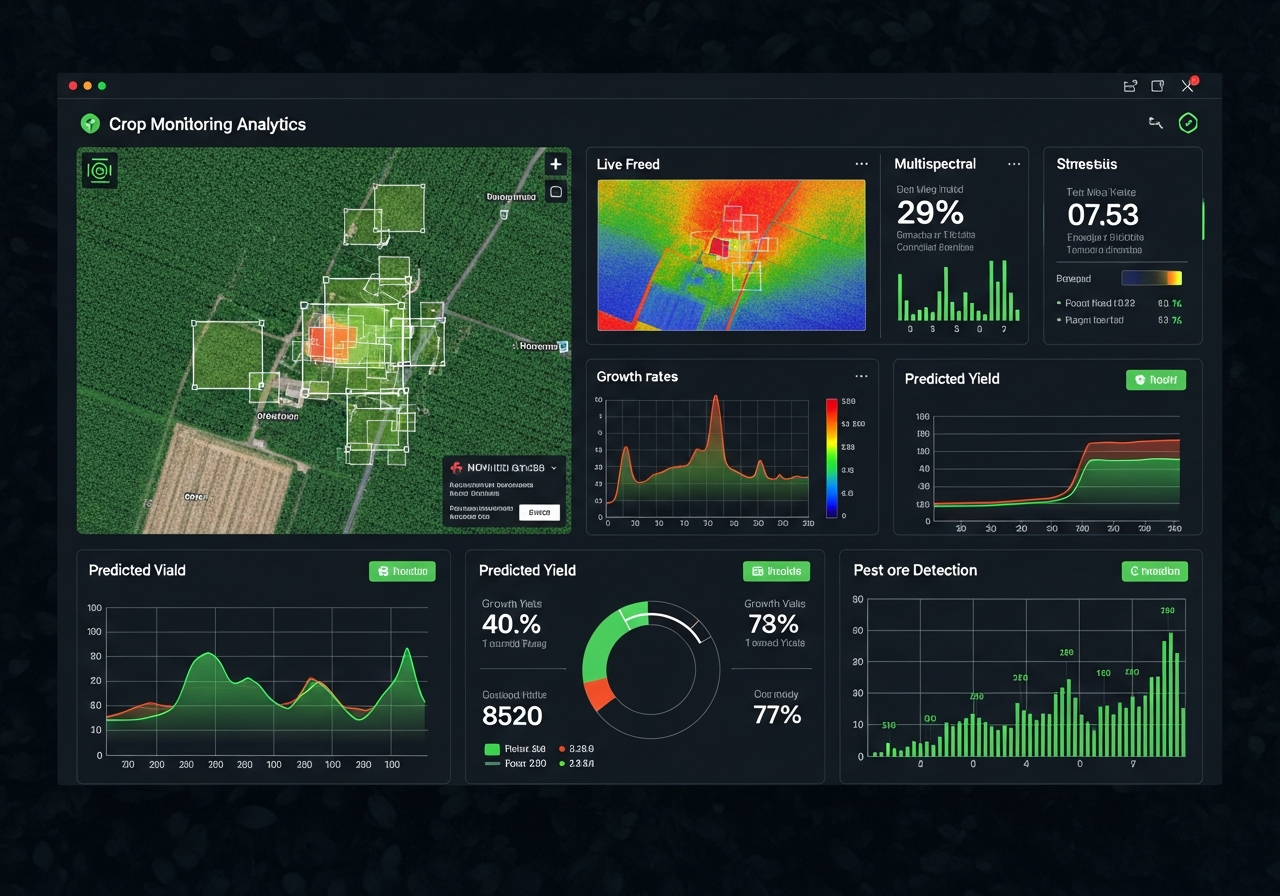Image resolution: width=1280 pixels, height=896 pixels.
Task: Click the Detection button on Pest Detection panel
Action: pos(1155,570)
